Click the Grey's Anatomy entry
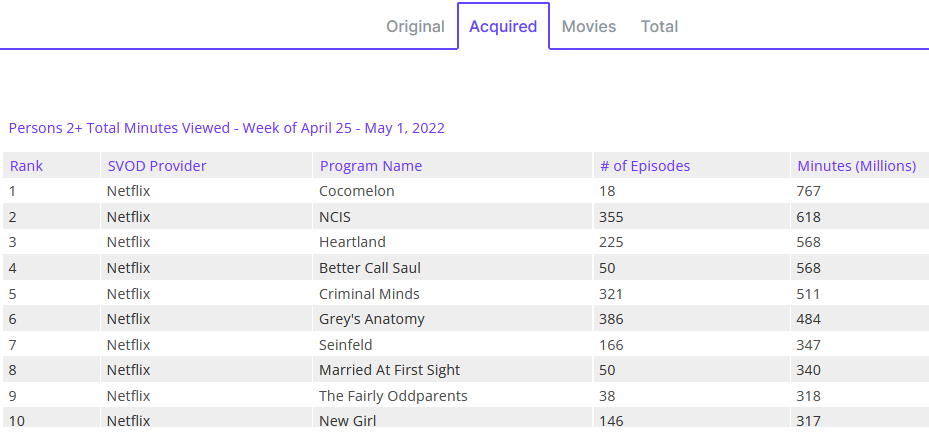This screenshot has width=929, height=433. (372, 319)
